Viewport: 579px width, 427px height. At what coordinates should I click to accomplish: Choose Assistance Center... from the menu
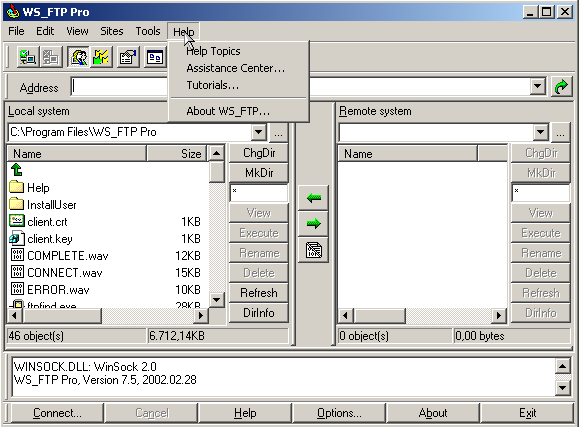tap(239, 68)
